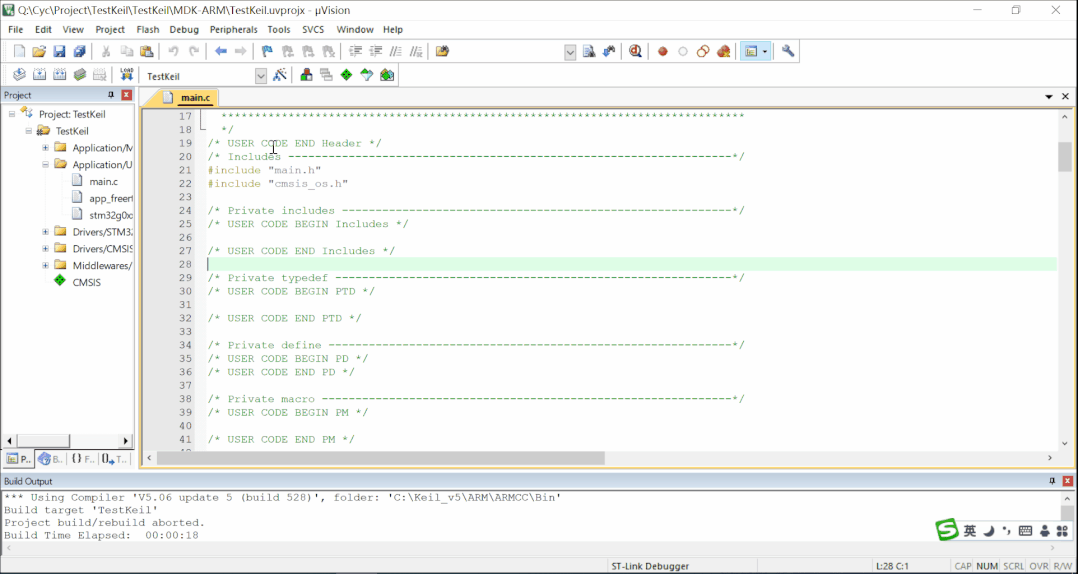
Task: Toggle auto-hide pin on Project panel
Action: (x=111, y=96)
